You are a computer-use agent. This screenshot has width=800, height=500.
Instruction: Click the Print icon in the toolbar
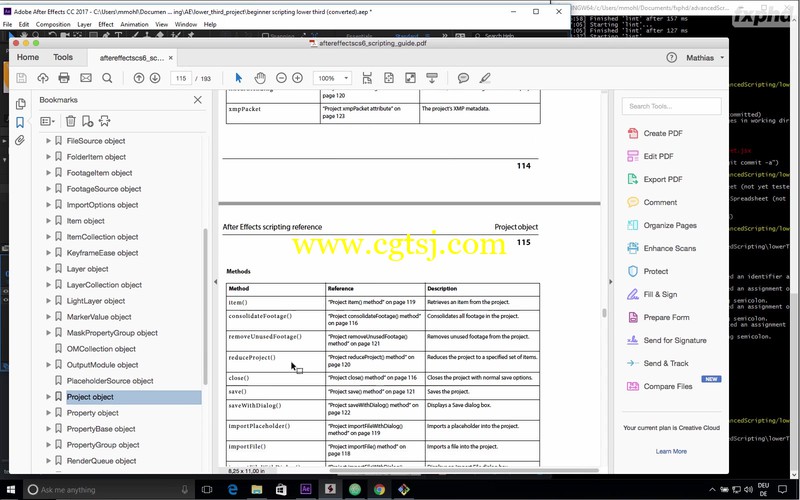point(64,78)
